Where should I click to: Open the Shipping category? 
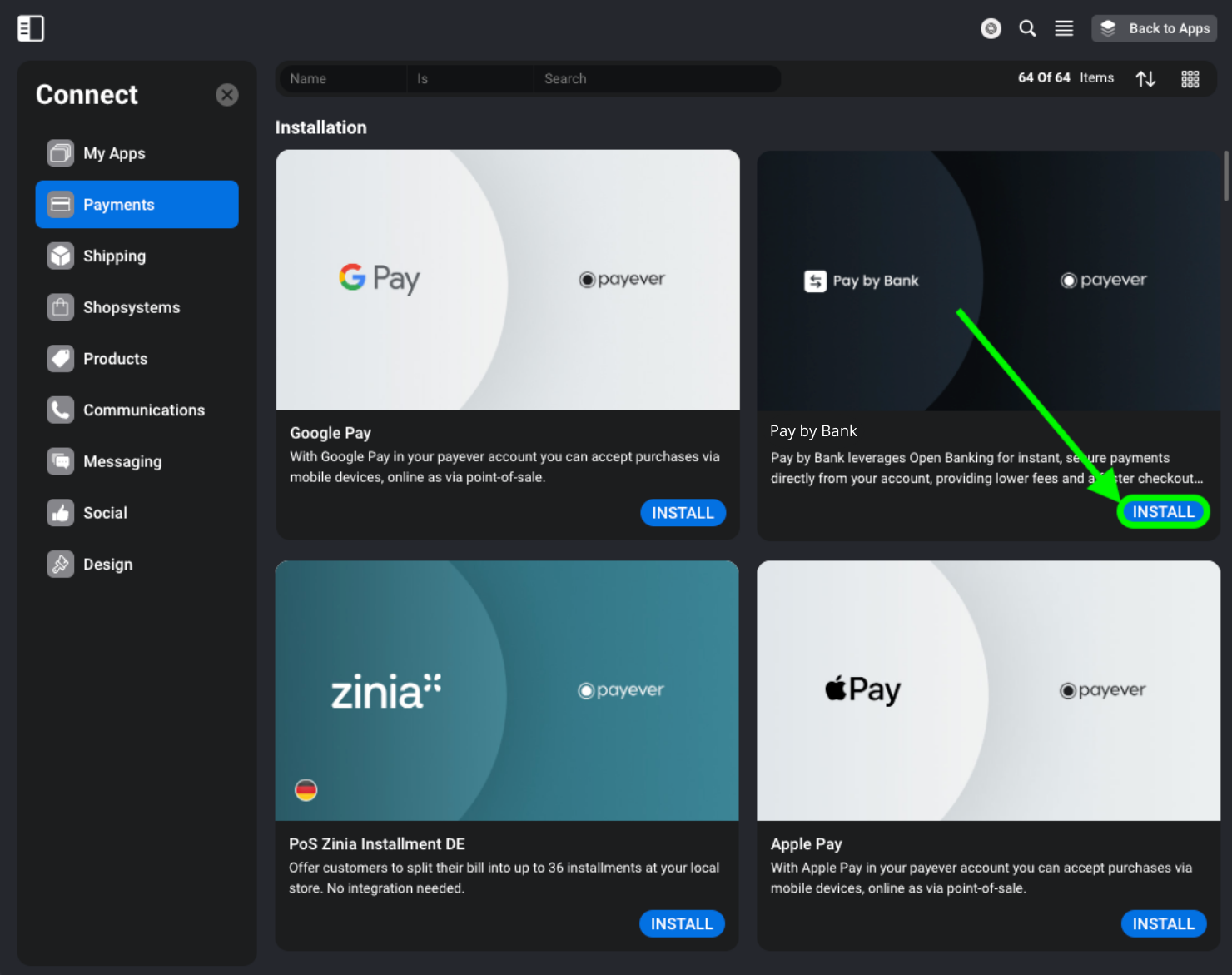pyautogui.click(x=137, y=256)
